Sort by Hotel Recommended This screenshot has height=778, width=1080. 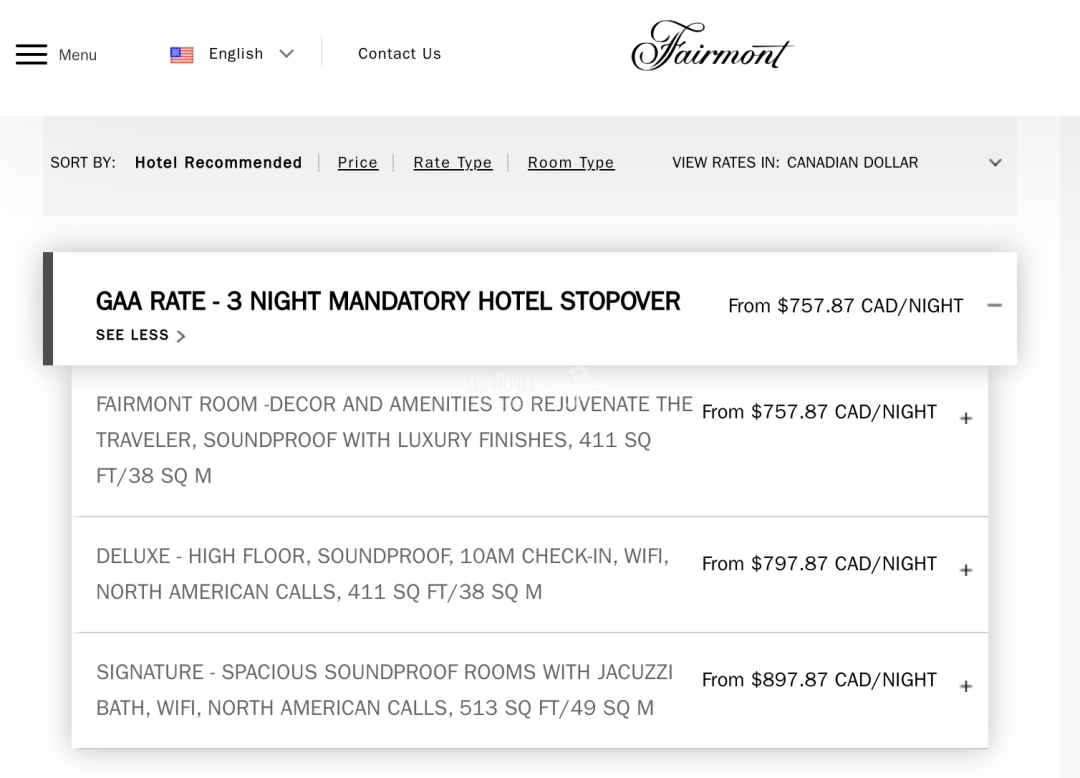[218, 163]
